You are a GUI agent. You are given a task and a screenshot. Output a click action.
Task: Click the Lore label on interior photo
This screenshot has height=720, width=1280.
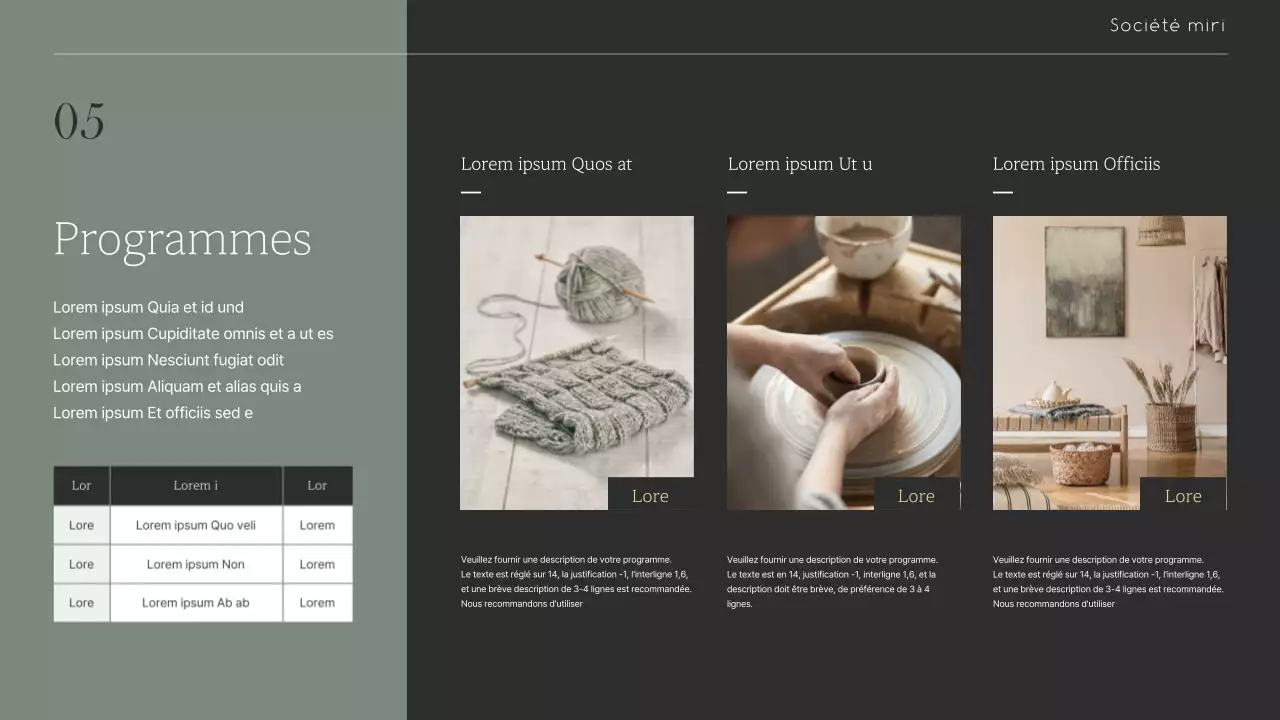(1183, 496)
